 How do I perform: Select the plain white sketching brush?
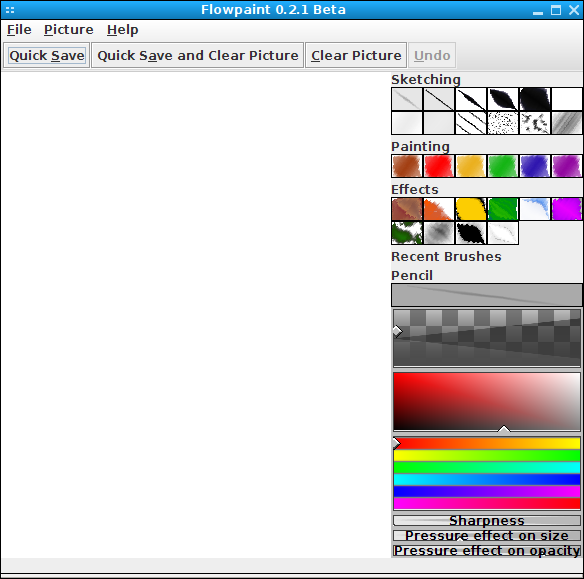(567, 99)
